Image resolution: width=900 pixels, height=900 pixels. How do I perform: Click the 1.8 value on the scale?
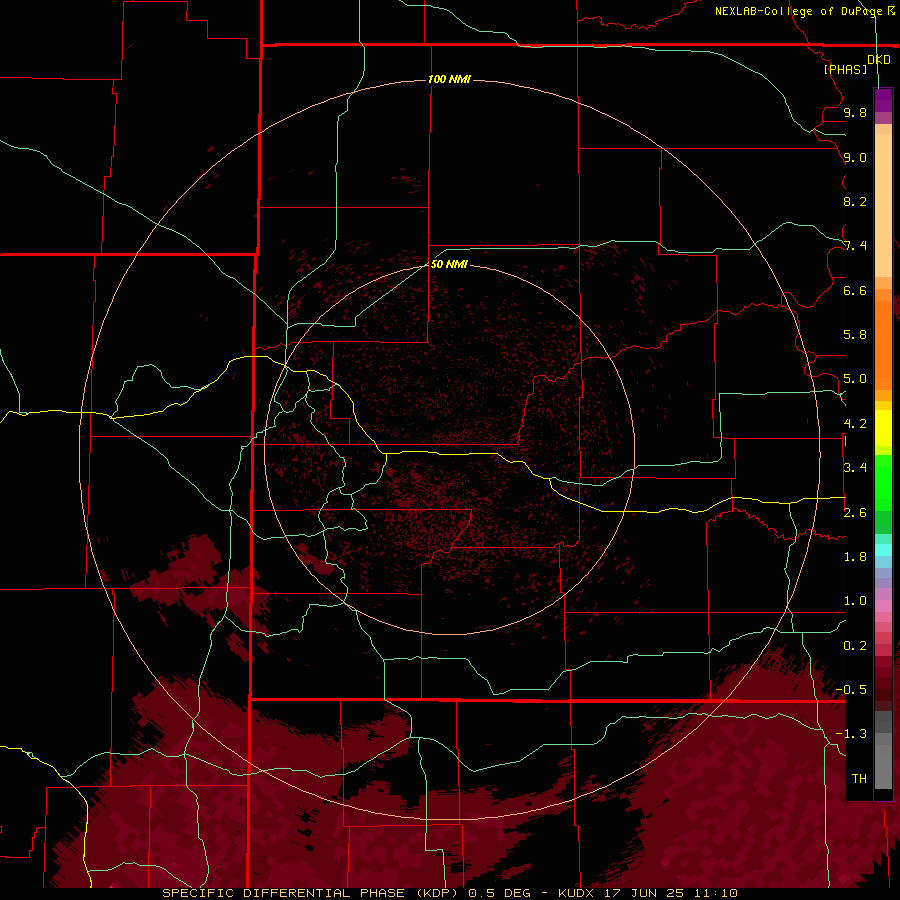(x=855, y=557)
